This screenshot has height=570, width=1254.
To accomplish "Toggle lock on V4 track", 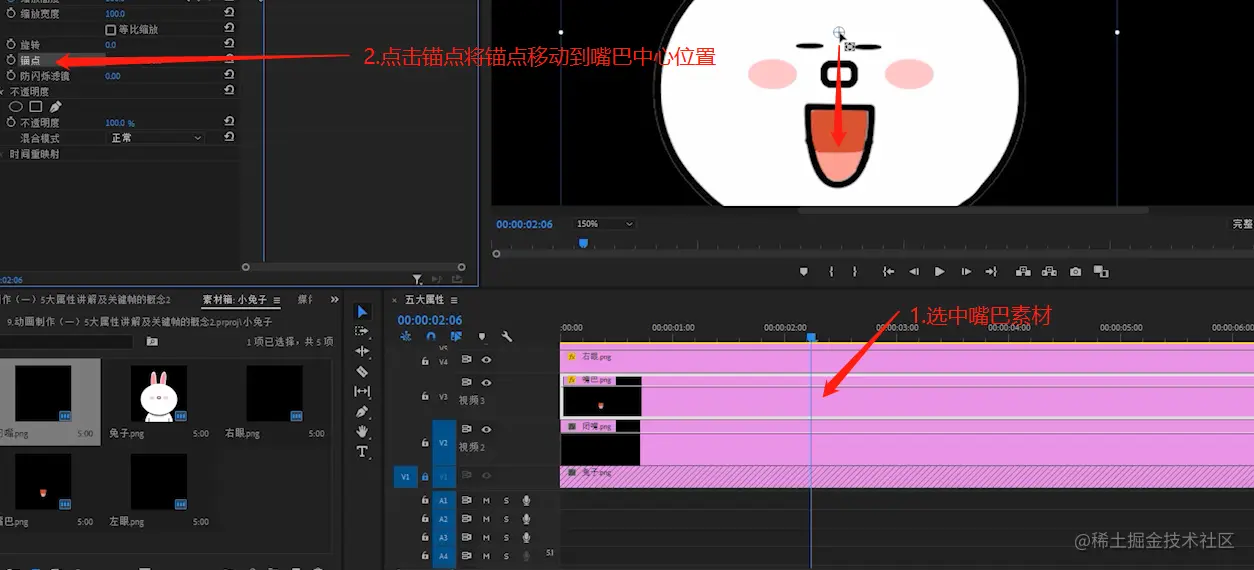I will point(426,360).
